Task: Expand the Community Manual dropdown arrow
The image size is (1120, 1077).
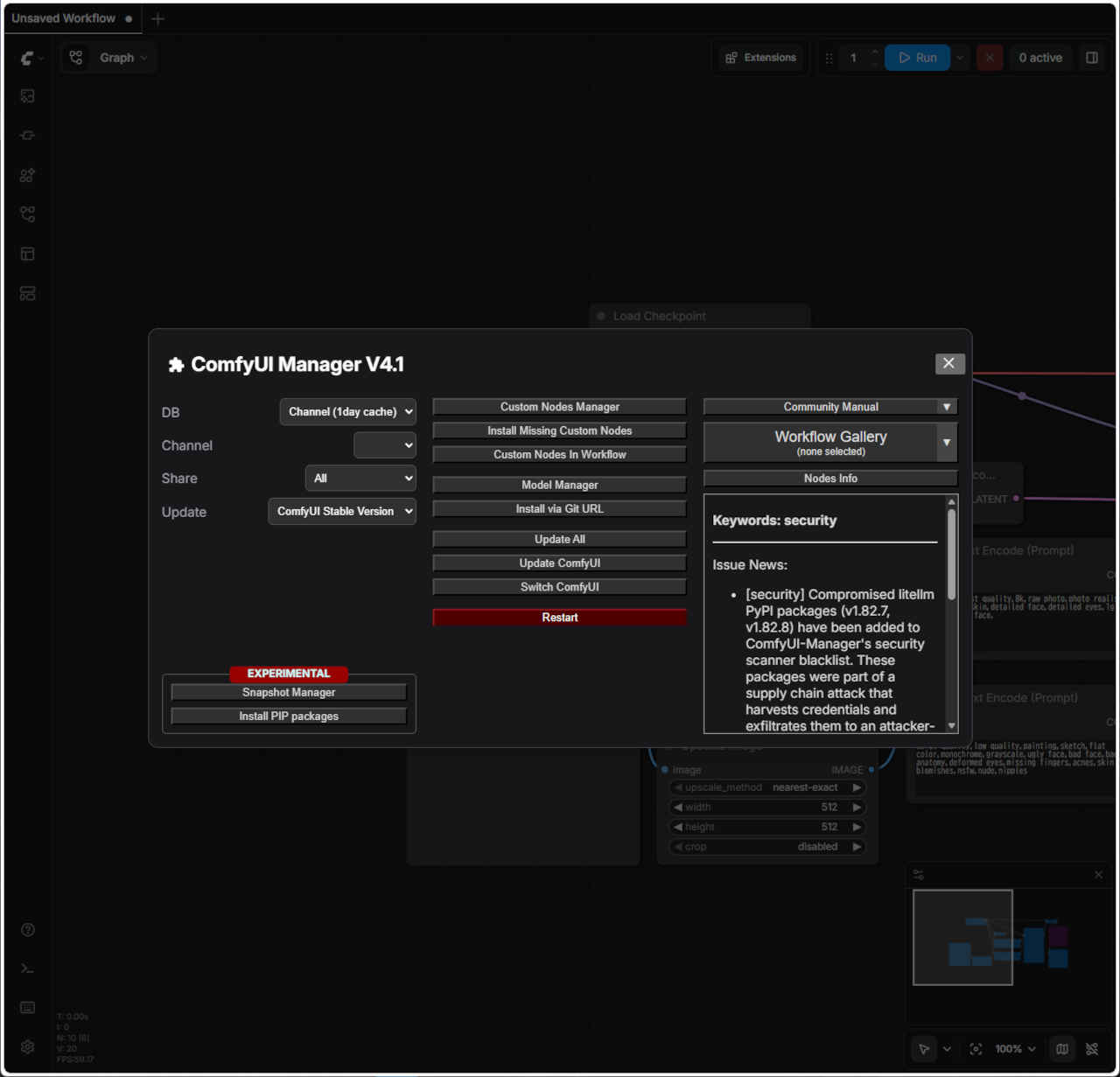Action: pos(947,407)
